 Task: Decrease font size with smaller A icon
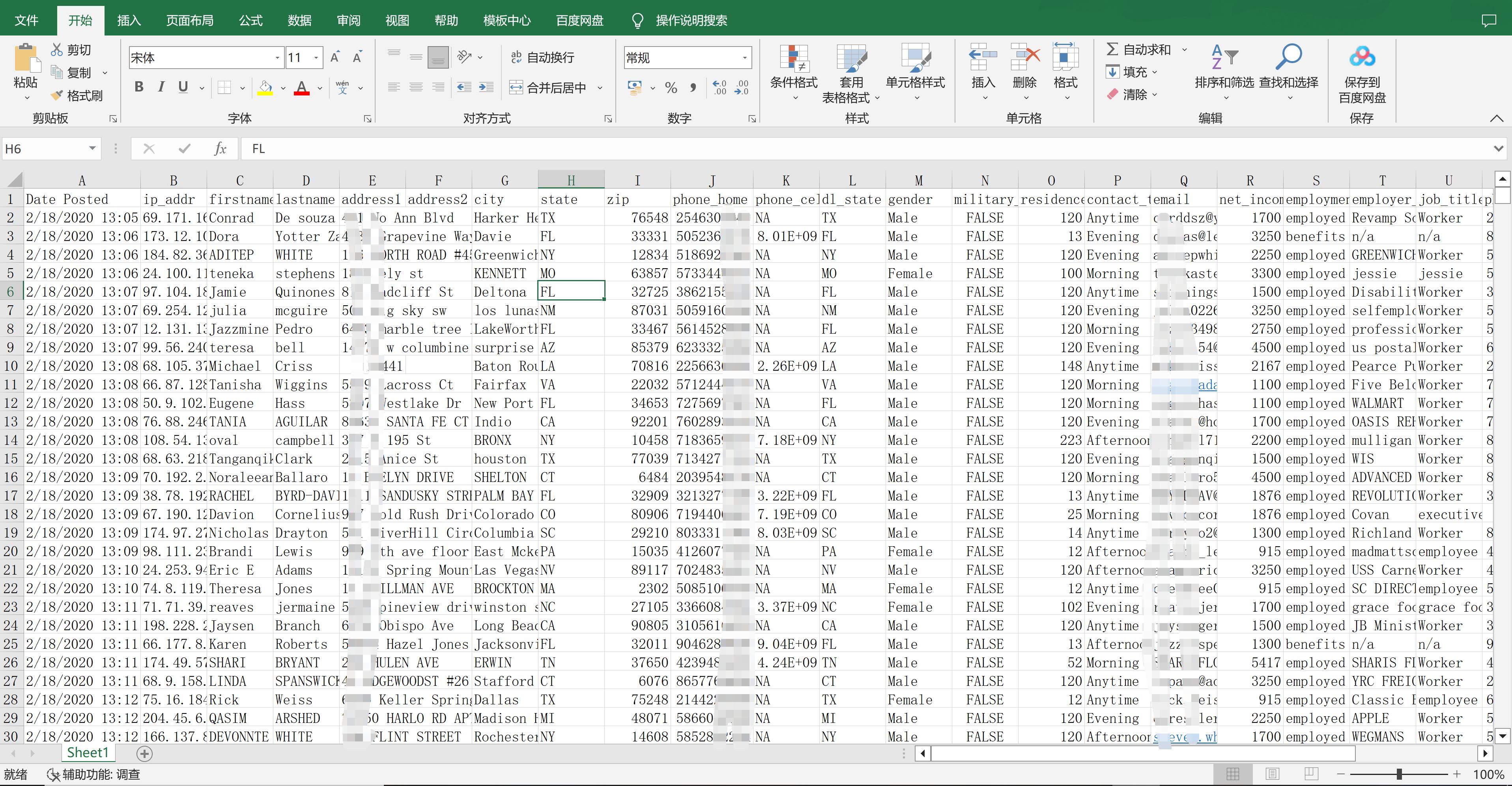[357, 57]
